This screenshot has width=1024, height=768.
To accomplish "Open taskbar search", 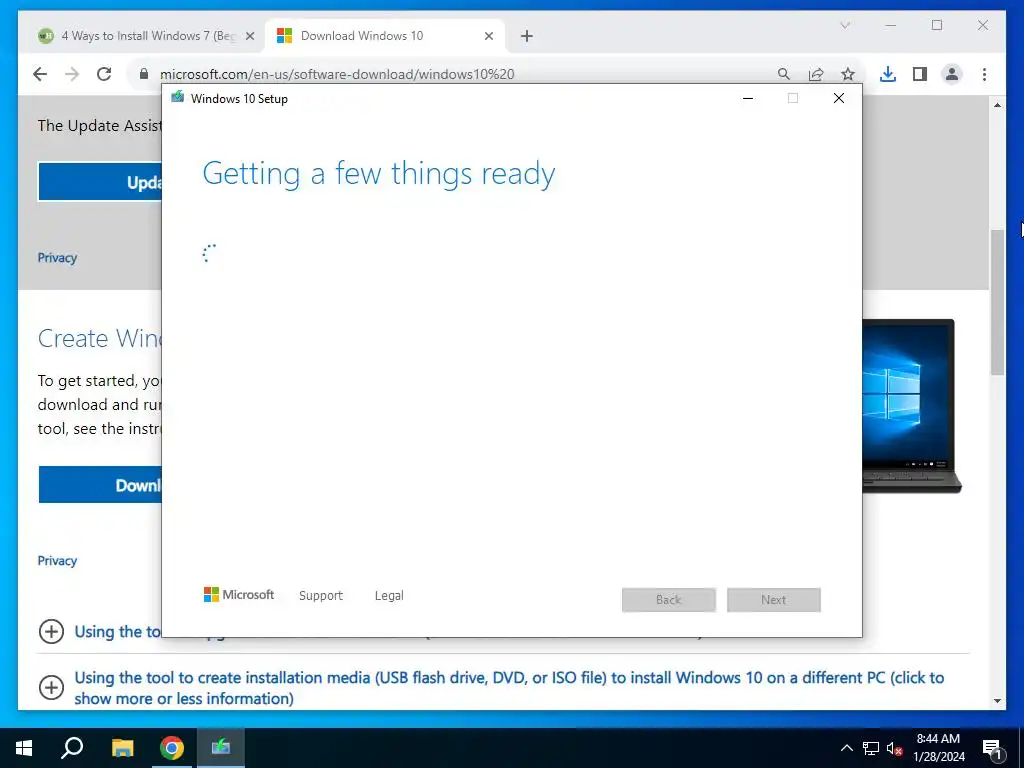I will (x=72, y=748).
